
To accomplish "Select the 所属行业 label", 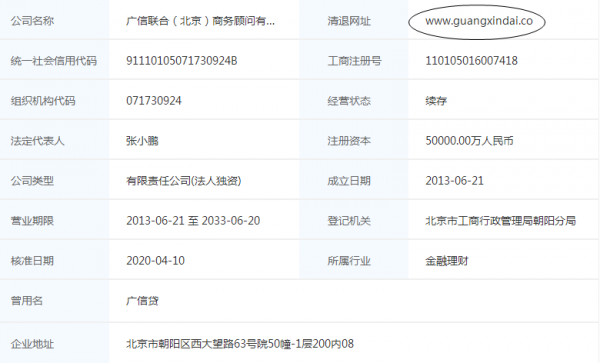I will [x=349, y=261].
